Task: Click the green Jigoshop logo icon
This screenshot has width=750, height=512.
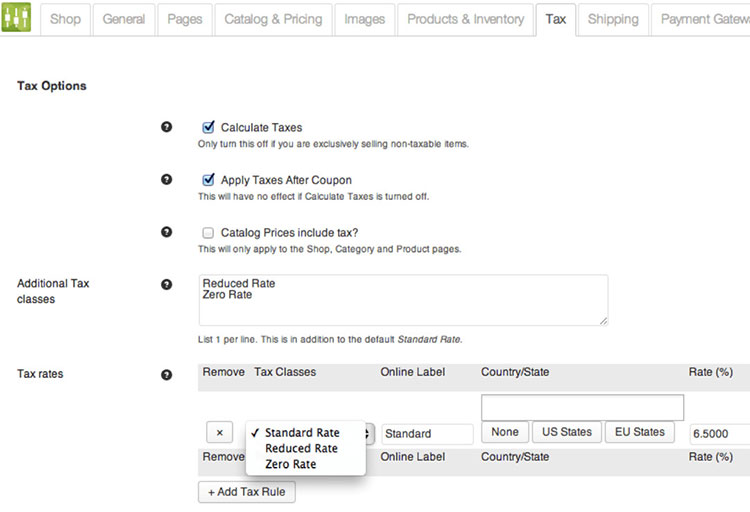Action: click(x=19, y=19)
